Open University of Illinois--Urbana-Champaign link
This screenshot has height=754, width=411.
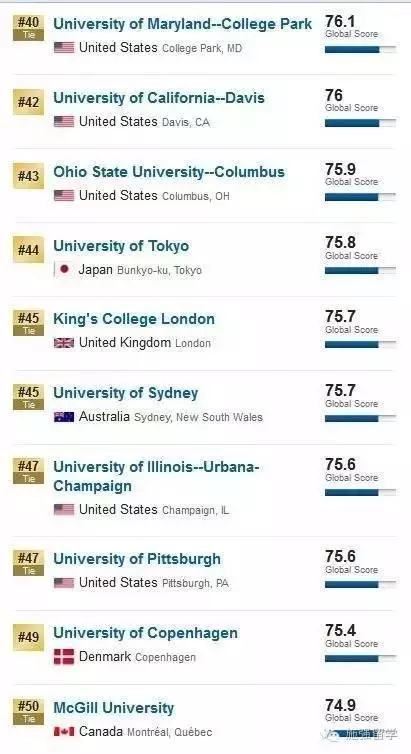click(x=156, y=476)
